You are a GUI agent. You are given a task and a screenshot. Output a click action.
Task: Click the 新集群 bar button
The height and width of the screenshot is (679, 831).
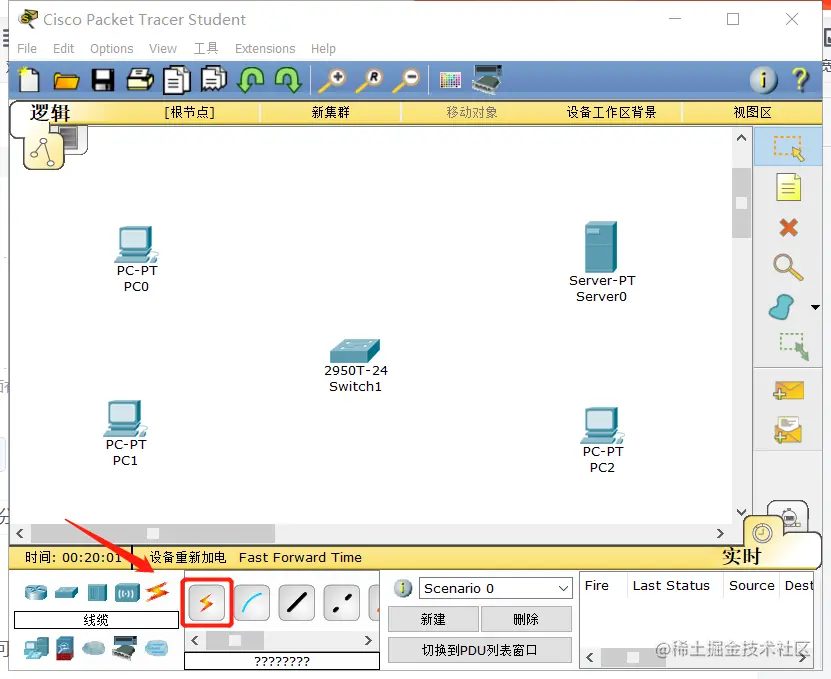pos(330,112)
